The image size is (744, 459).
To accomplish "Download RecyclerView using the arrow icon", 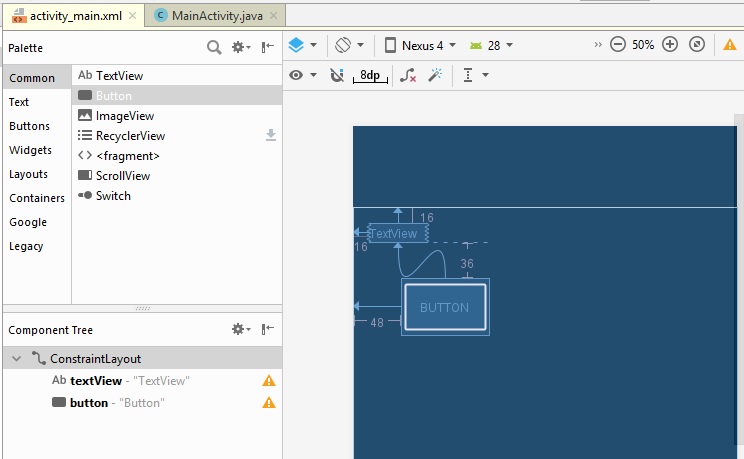I will tap(270, 135).
